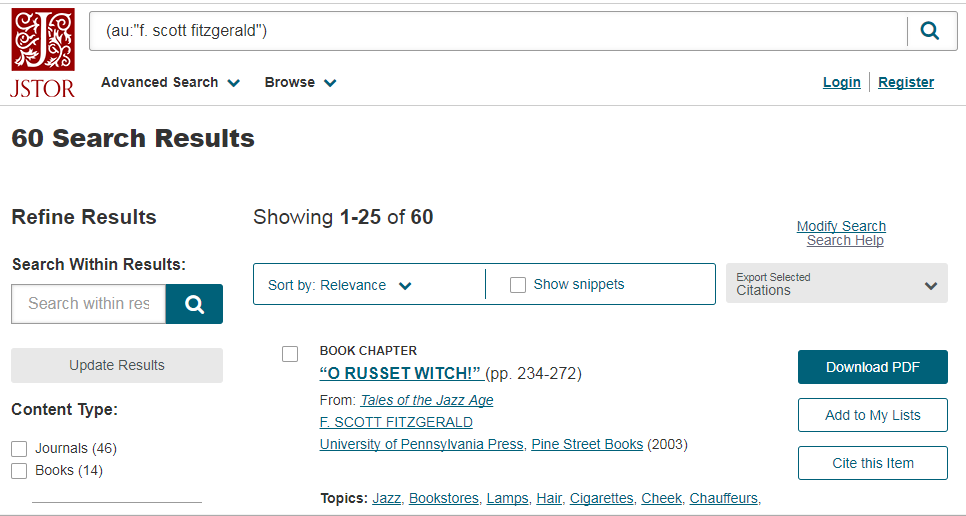The height and width of the screenshot is (516, 966).
Task: Select the "O Russet Witch!" result checkbox
Action: pyautogui.click(x=290, y=354)
